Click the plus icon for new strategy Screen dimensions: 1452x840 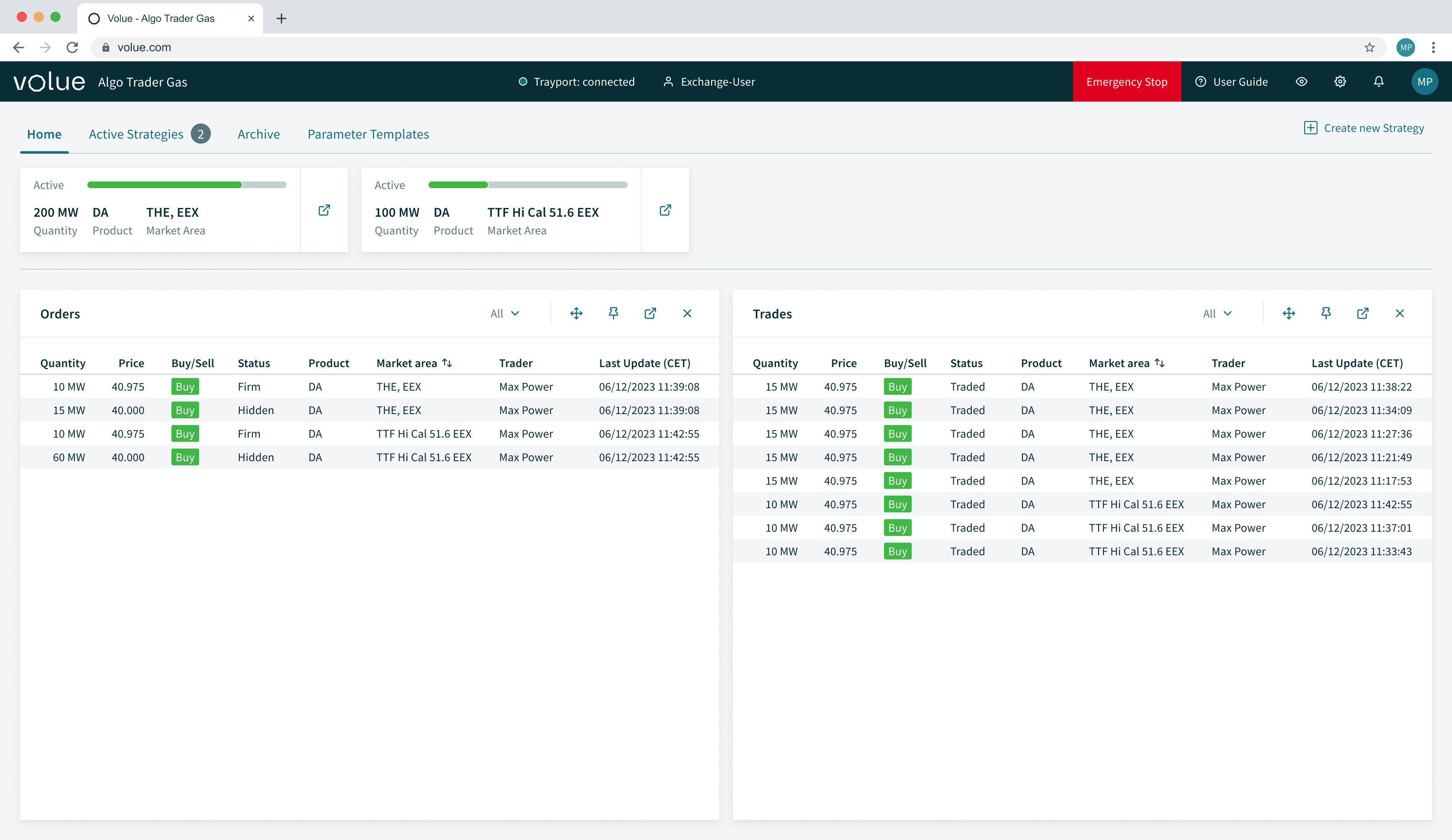click(x=1310, y=128)
